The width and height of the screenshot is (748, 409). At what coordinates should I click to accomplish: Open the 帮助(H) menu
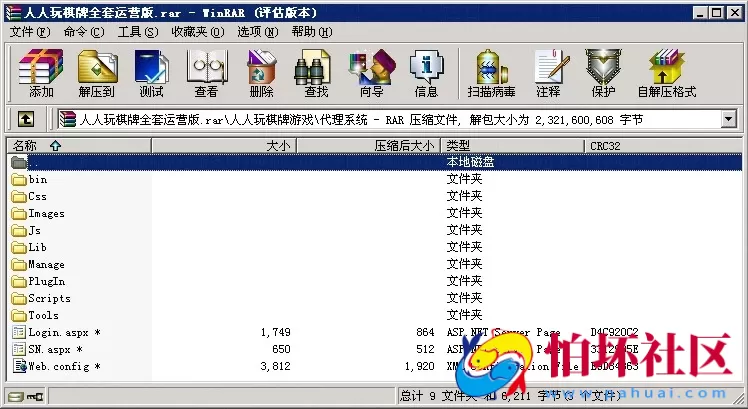[312, 32]
